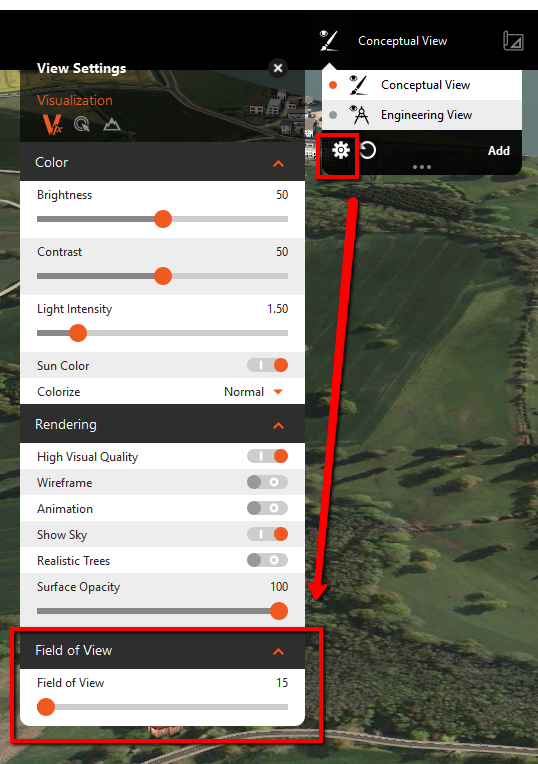Image resolution: width=538 pixels, height=764 pixels.
Task: Choose Engineering View from the list
Action: point(422,115)
